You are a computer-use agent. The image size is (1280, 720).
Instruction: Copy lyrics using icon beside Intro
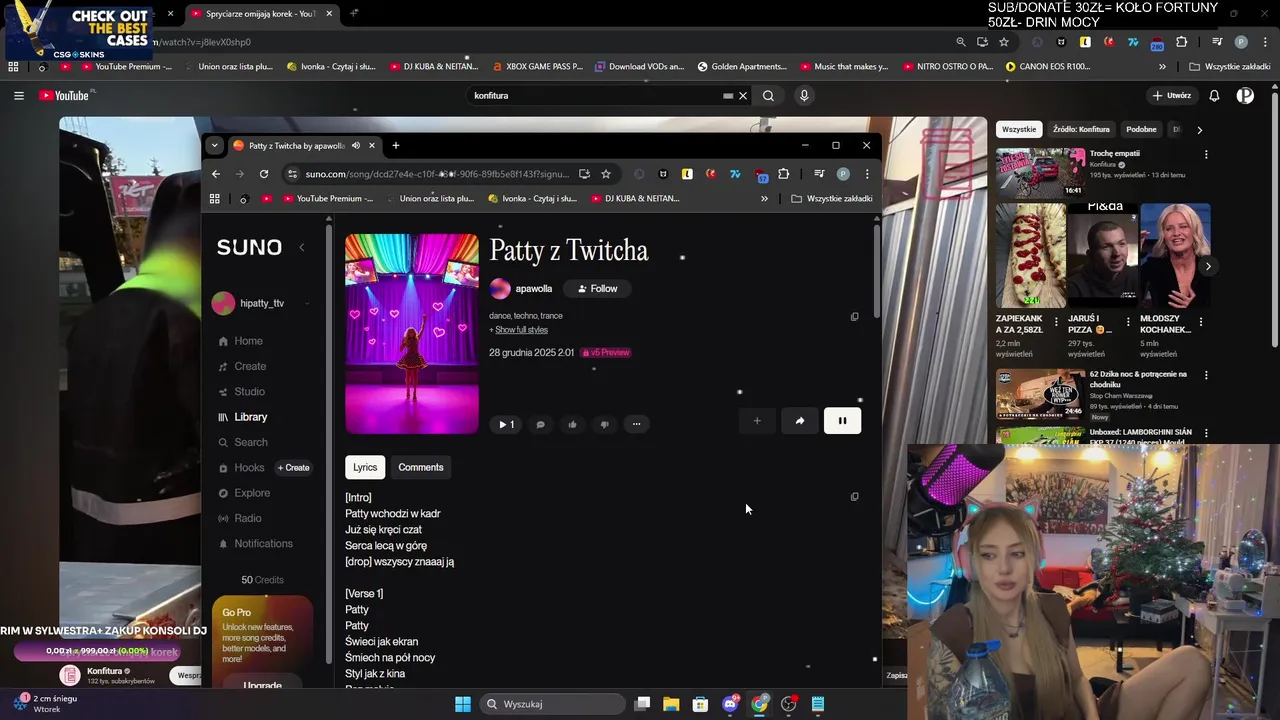(854, 496)
